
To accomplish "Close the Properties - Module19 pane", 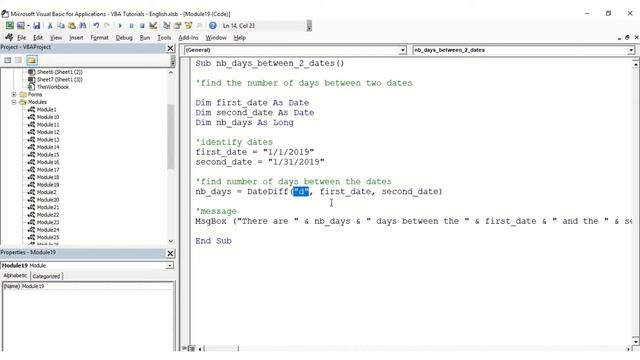I will click(171, 253).
